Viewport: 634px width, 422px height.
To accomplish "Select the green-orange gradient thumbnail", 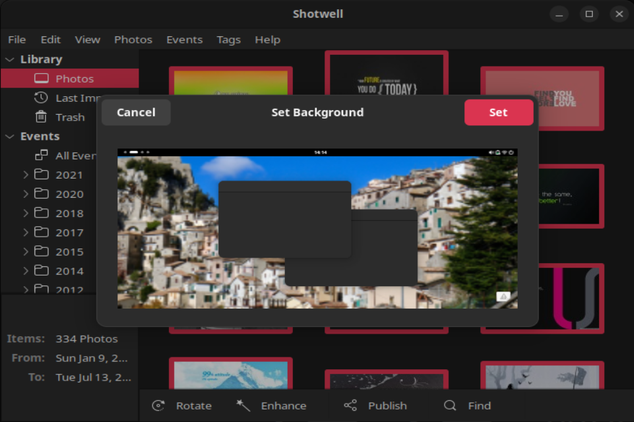I will click(231, 82).
